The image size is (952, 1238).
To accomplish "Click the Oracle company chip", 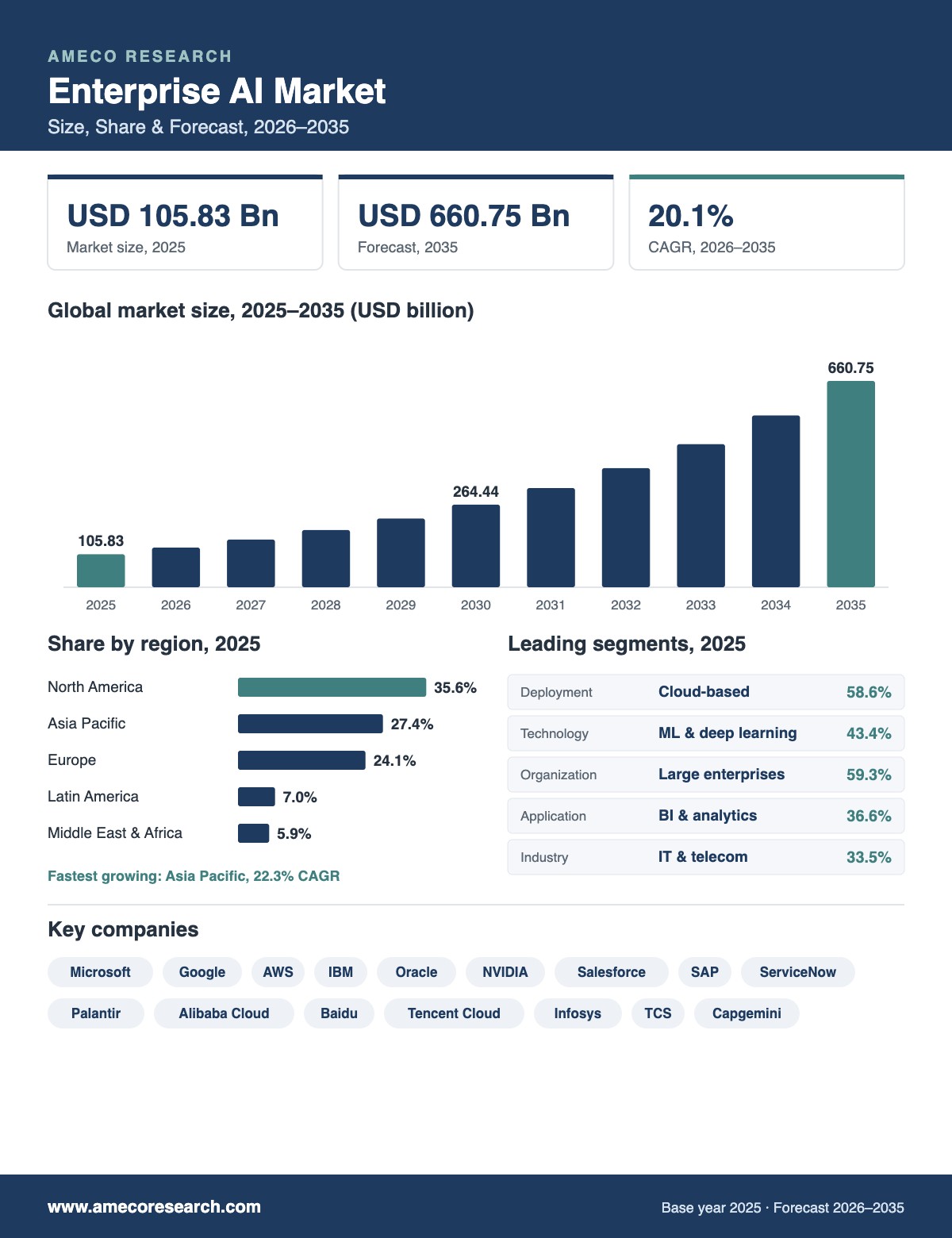I will [416, 972].
